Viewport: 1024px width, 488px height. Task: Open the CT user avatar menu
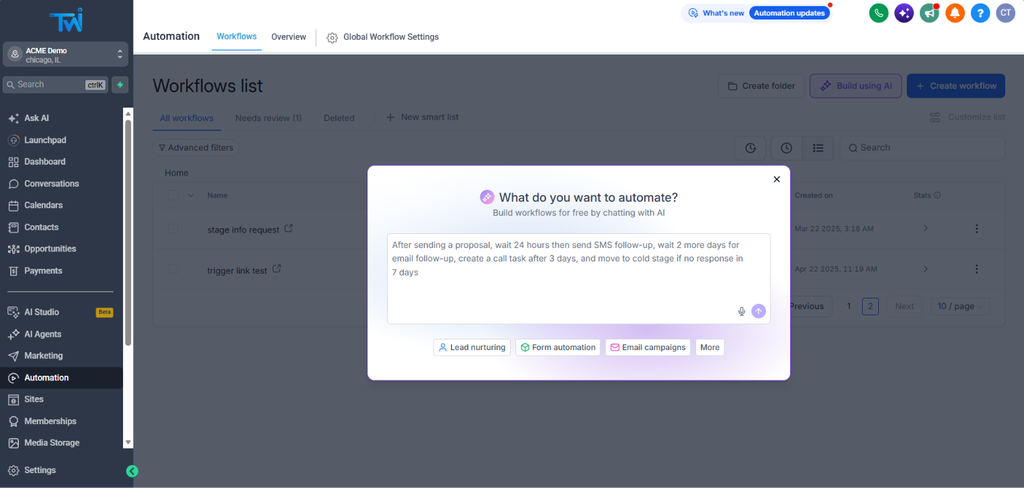1005,13
